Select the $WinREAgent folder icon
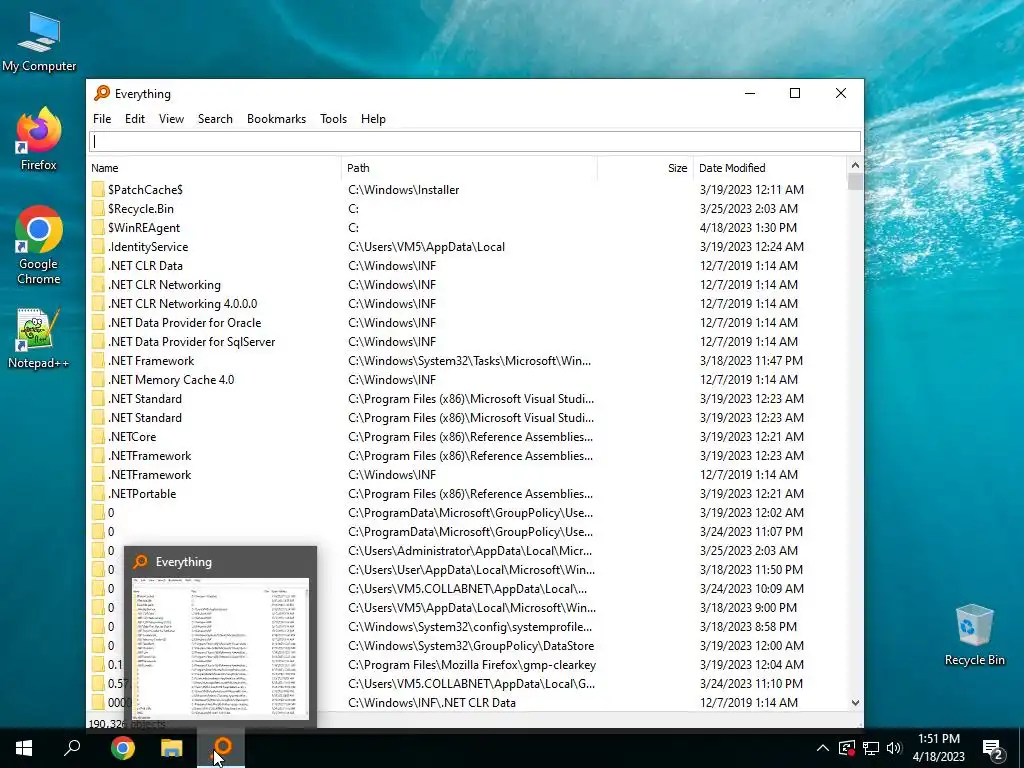 tap(98, 228)
